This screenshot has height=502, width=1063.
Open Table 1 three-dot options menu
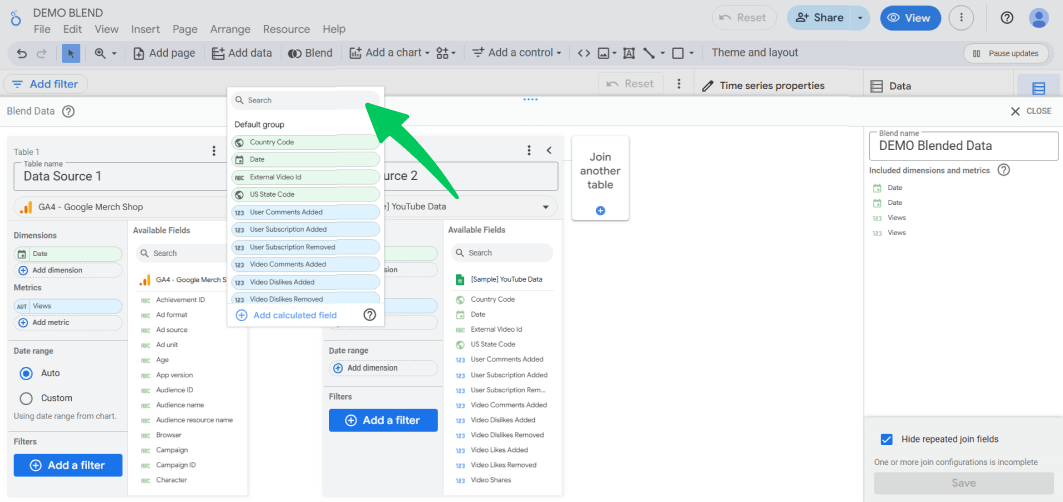213,151
